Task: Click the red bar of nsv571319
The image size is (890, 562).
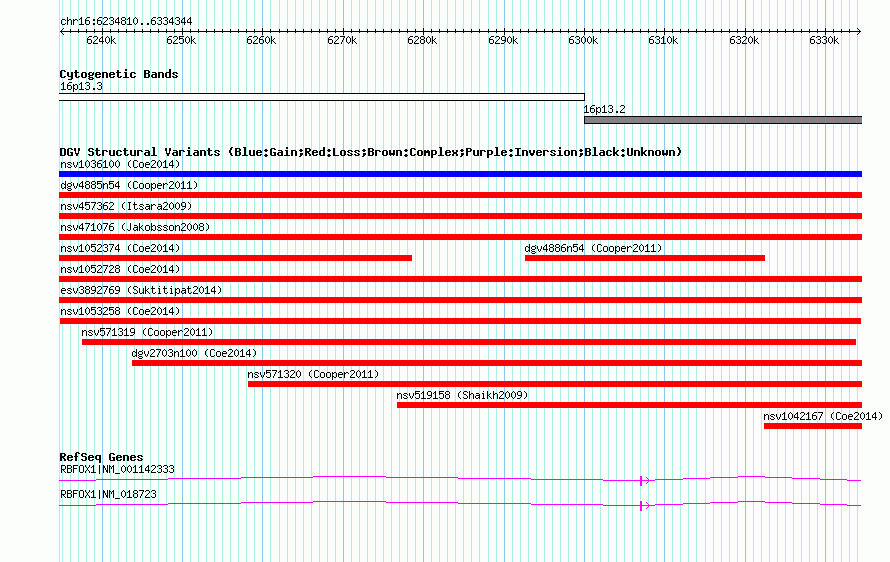Action: (469, 342)
